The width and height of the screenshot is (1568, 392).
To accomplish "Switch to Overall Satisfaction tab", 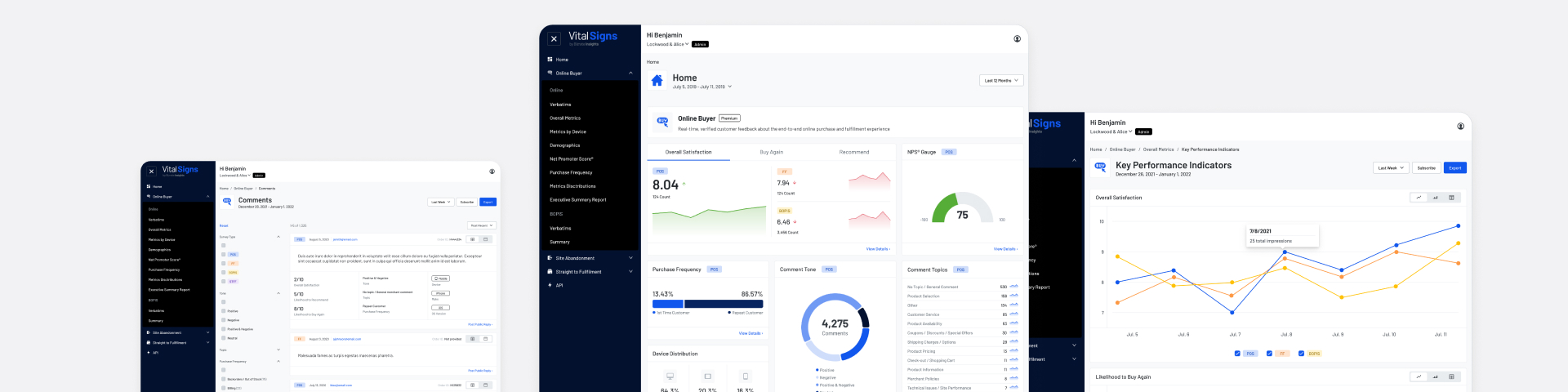I will (x=688, y=152).
